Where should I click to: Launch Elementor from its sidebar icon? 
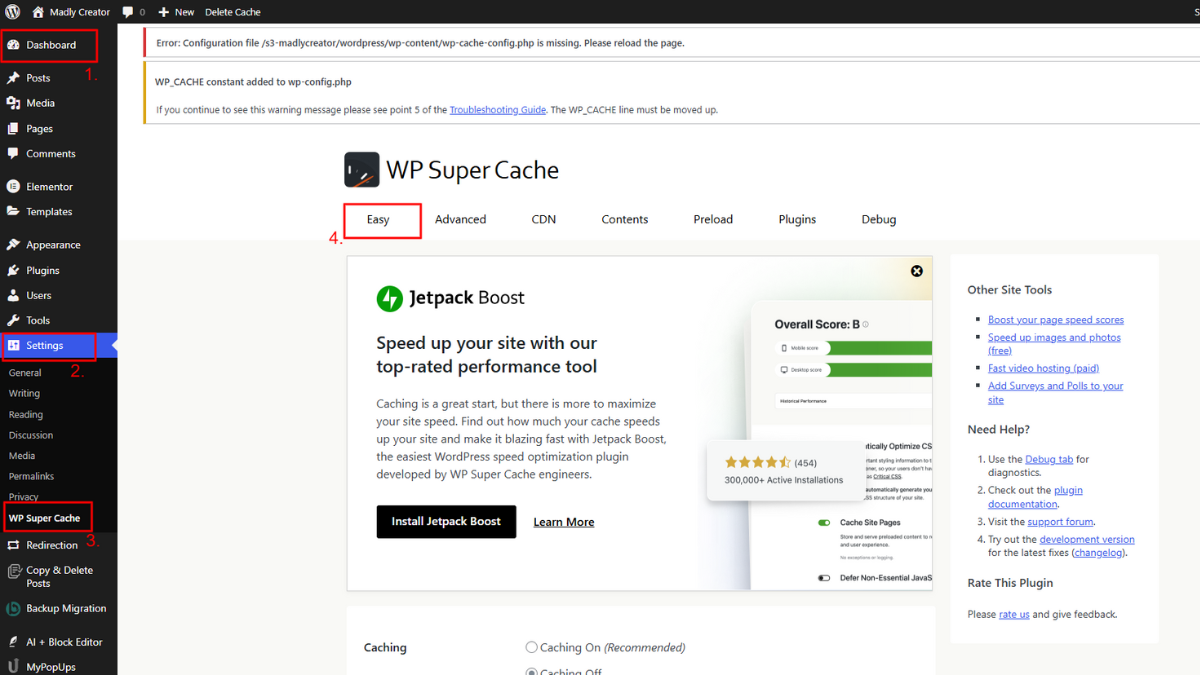click(x=12, y=186)
